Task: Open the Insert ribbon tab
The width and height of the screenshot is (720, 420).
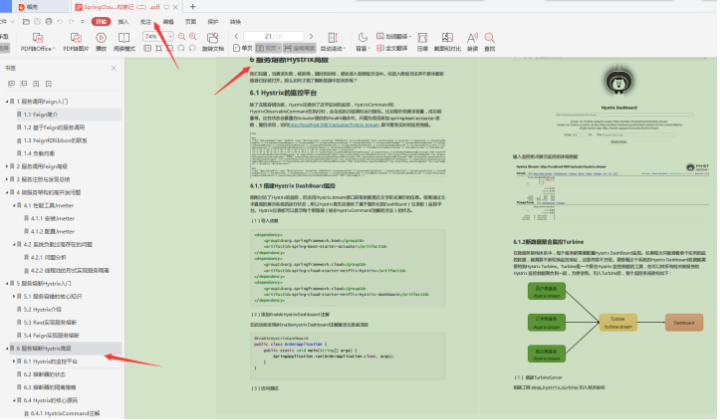Action: point(124,22)
